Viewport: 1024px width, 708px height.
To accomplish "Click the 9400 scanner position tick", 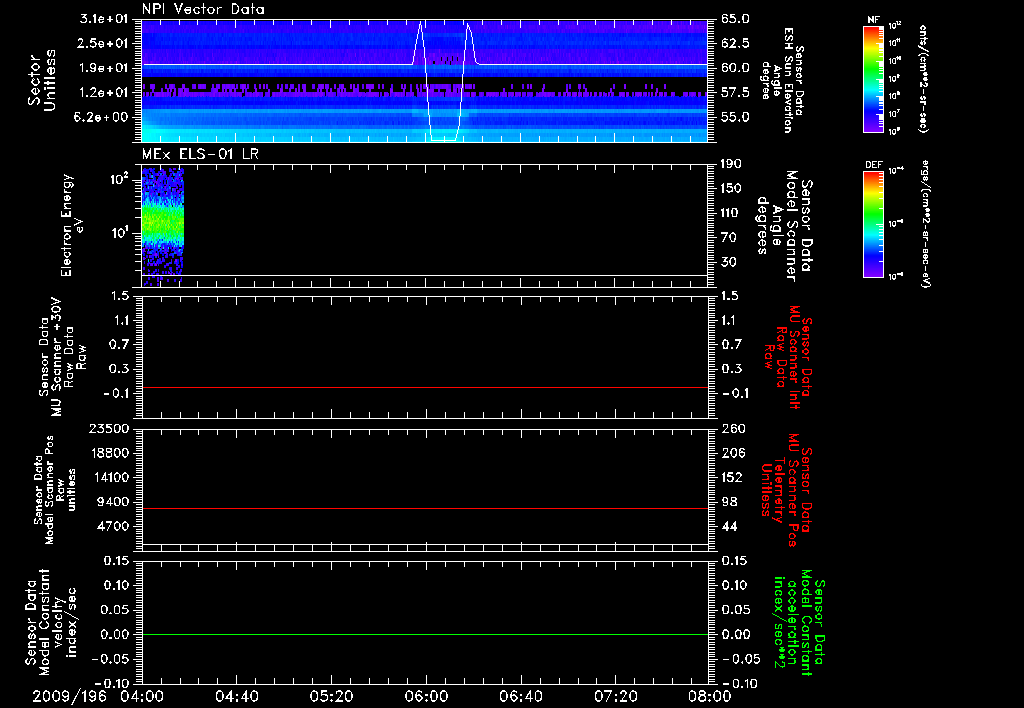I will [113, 502].
